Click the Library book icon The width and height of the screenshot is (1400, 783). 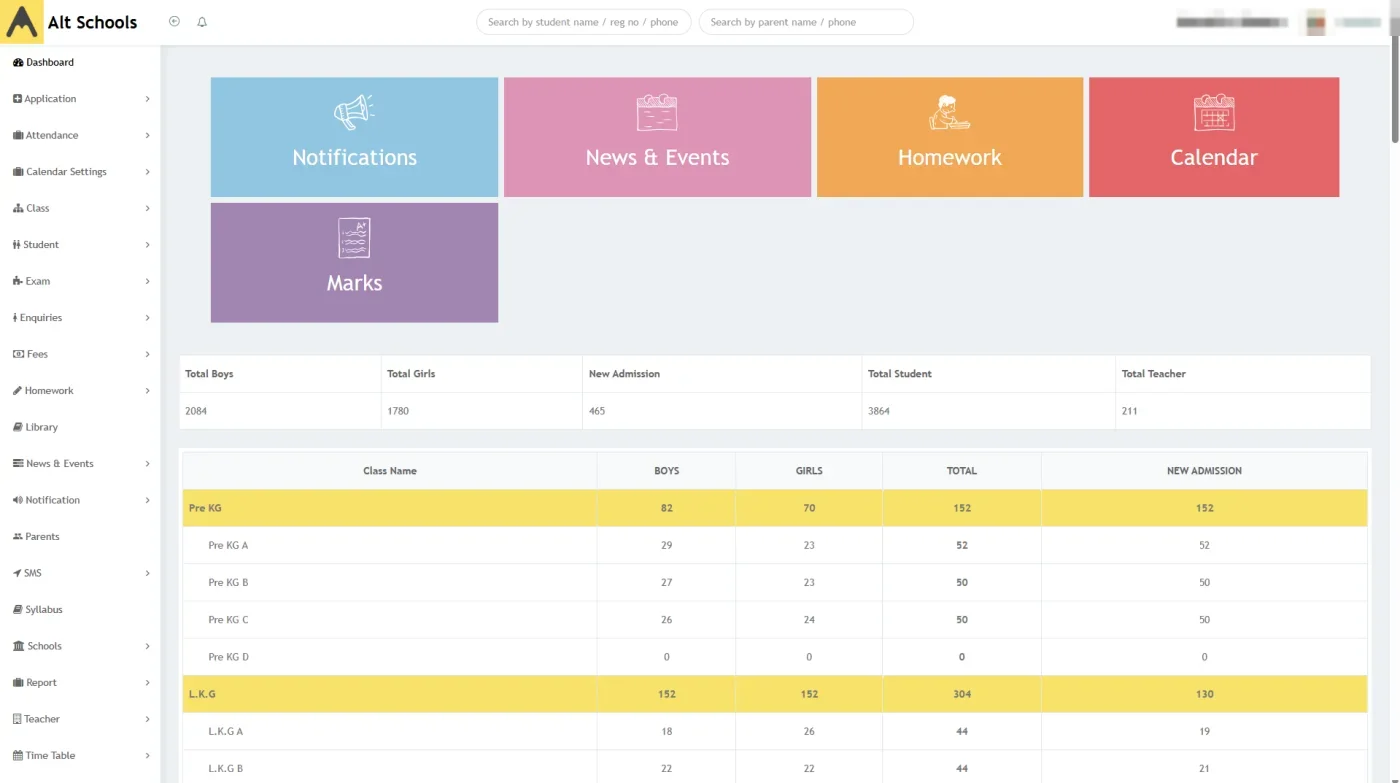point(18,427)
